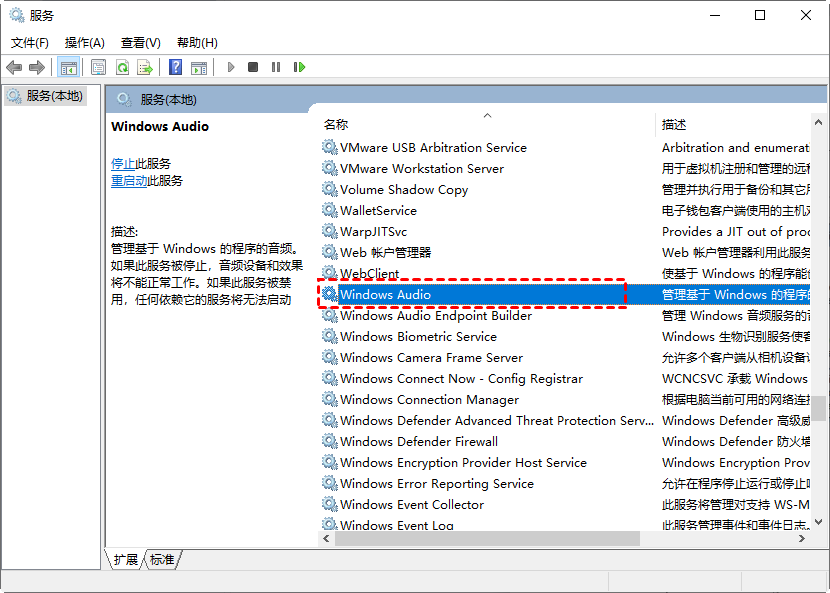Click the Export List toolbar icon
Viewport: 830px width, 593px height.
click(x=145, y=67)
